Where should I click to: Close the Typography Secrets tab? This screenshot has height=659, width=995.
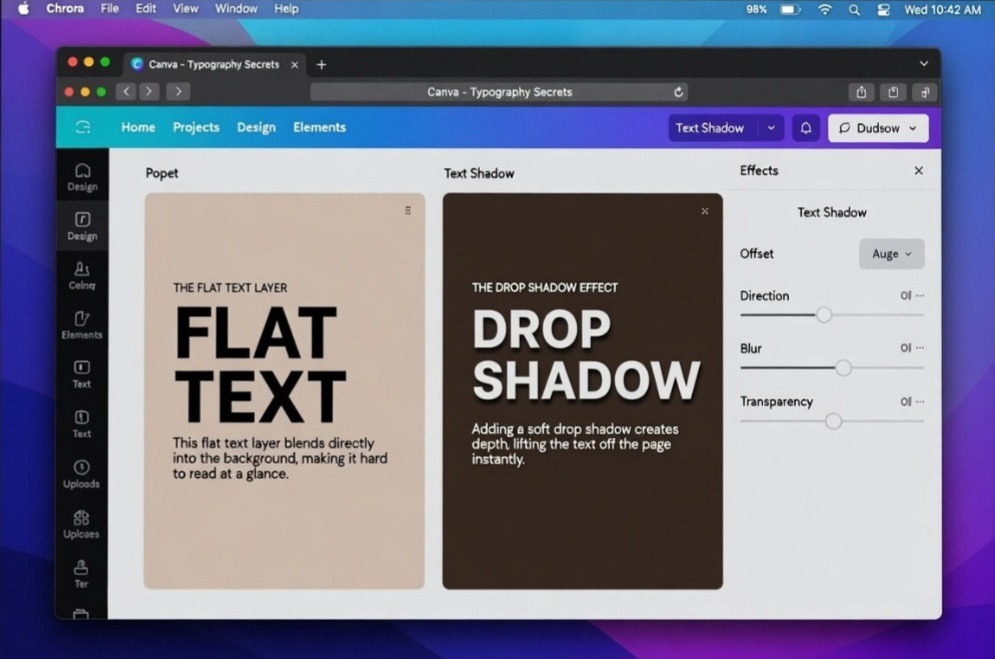(294, 65)
